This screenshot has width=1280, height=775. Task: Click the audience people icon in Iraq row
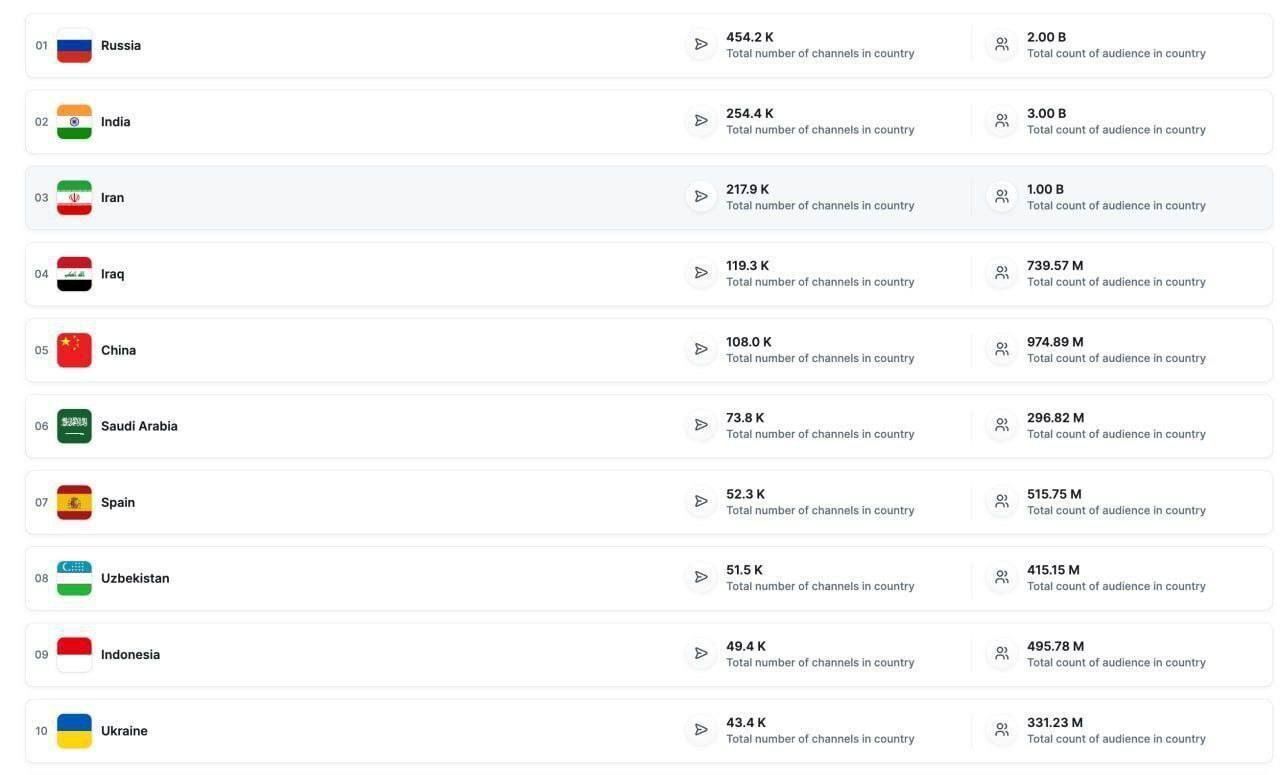point(1001,273)
